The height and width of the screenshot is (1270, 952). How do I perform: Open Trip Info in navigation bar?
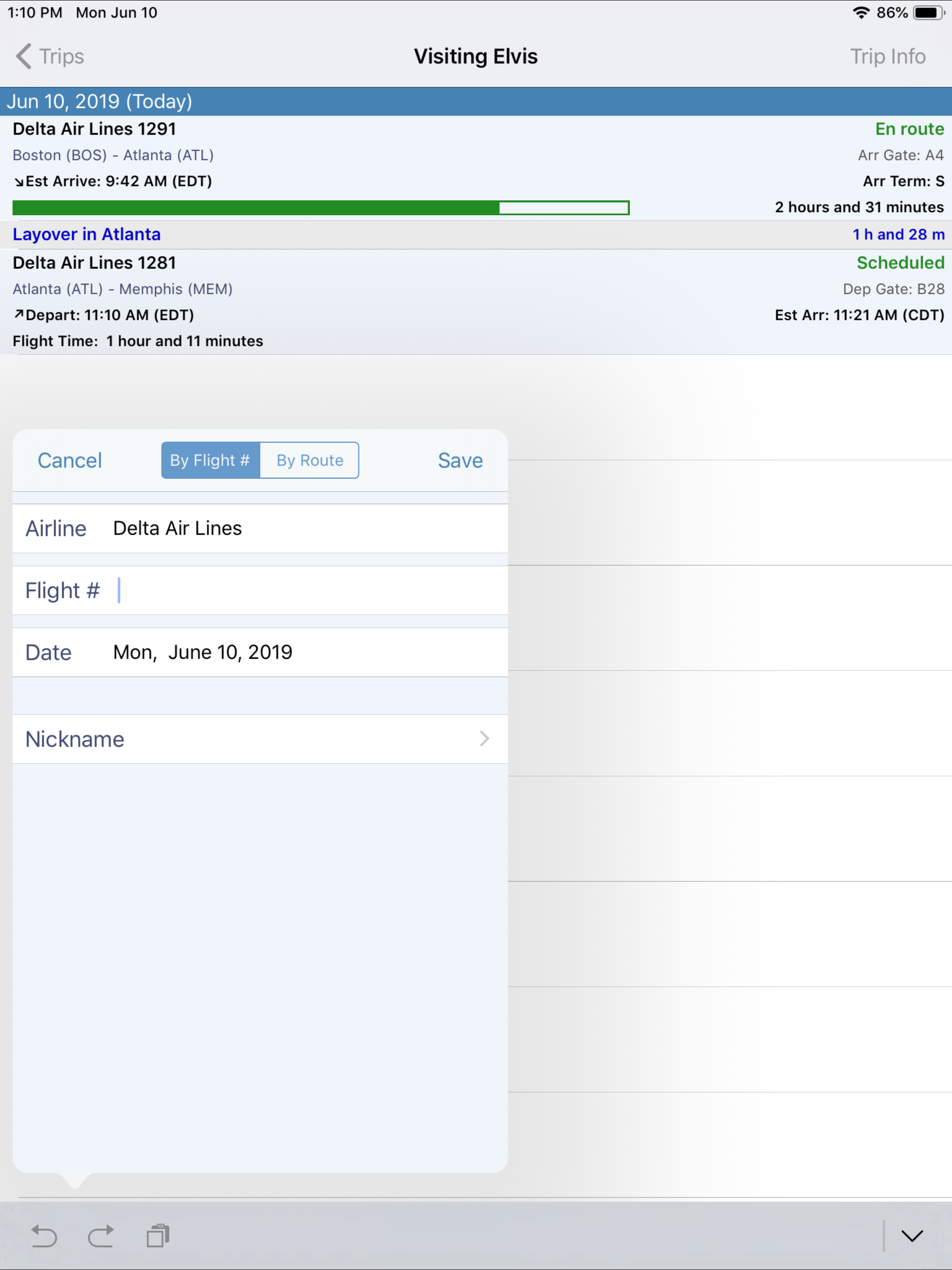(x=887, y=56)
